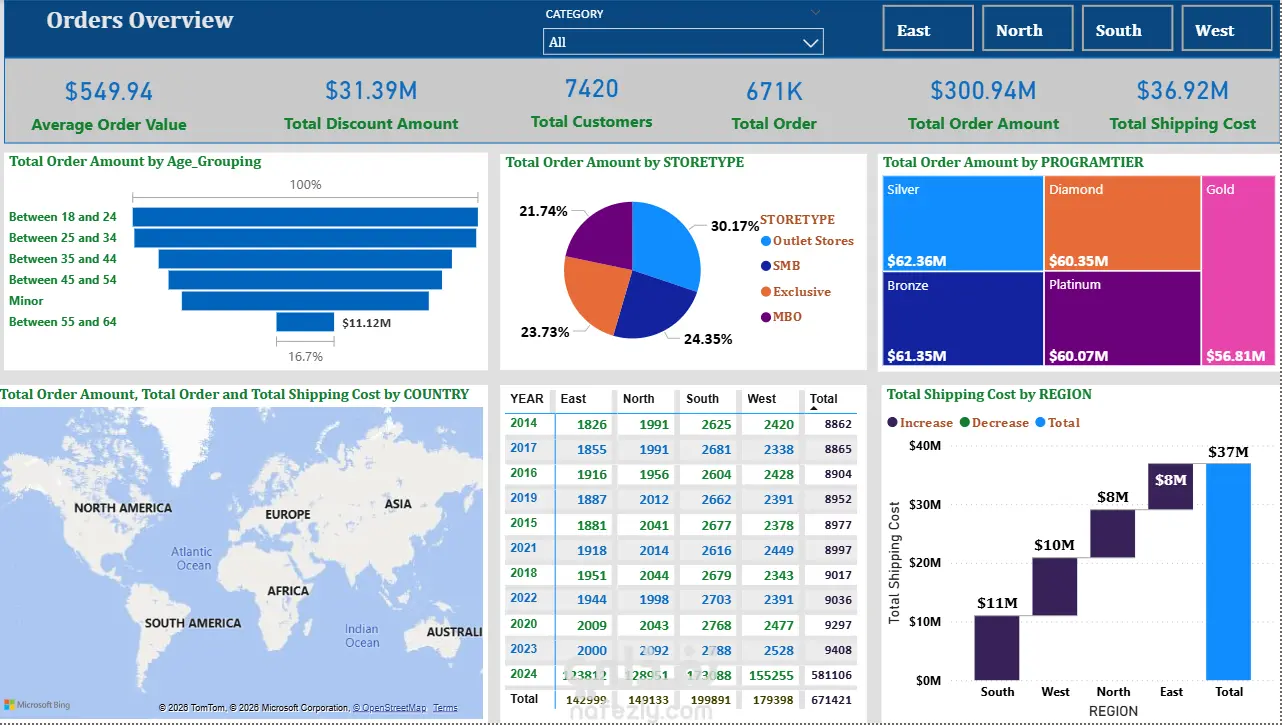Select the South region slicer
The width and height of the screenshot is (1282, 725).
(1128, 28)
